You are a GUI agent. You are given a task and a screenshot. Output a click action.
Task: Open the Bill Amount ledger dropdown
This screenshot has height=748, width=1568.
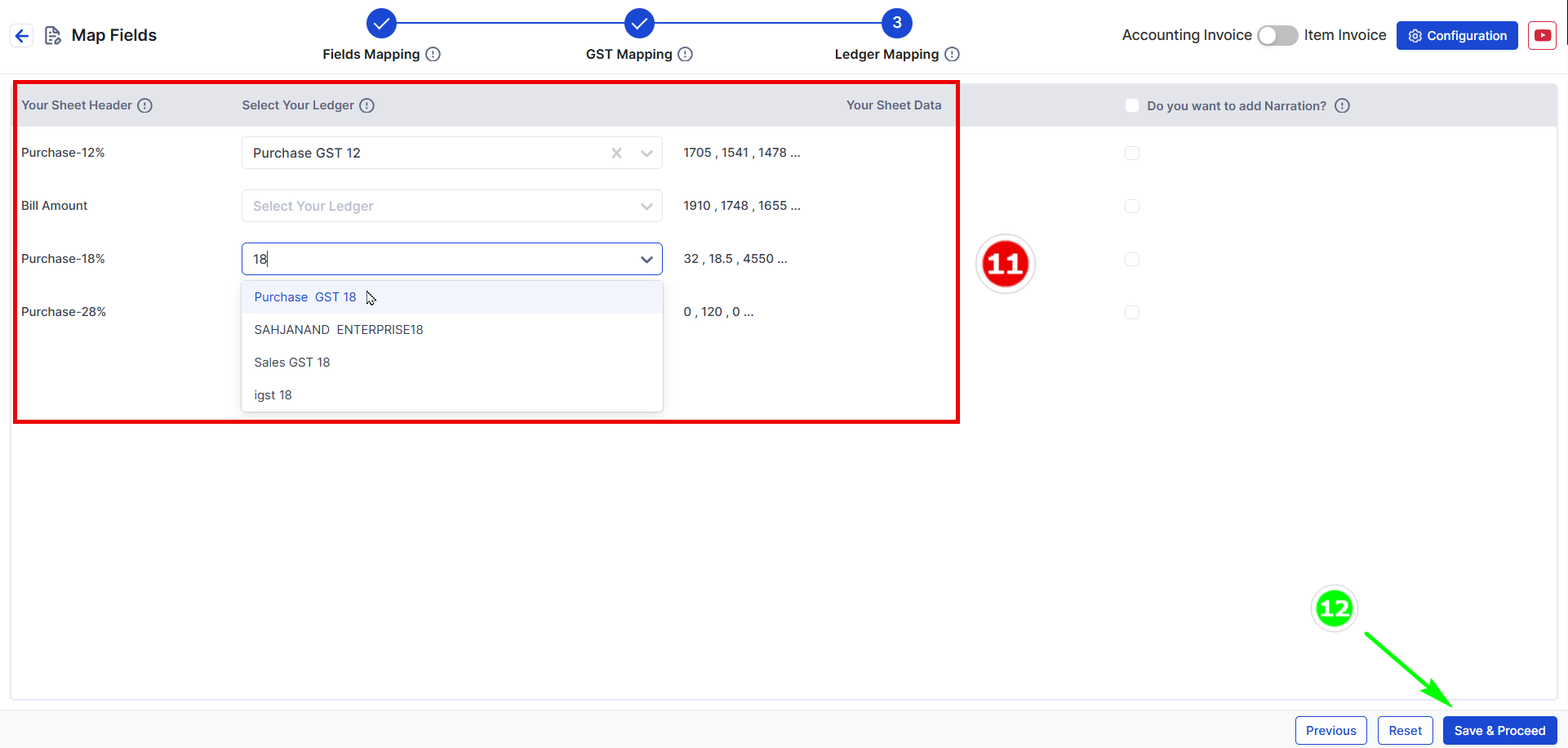click(452, 206)
